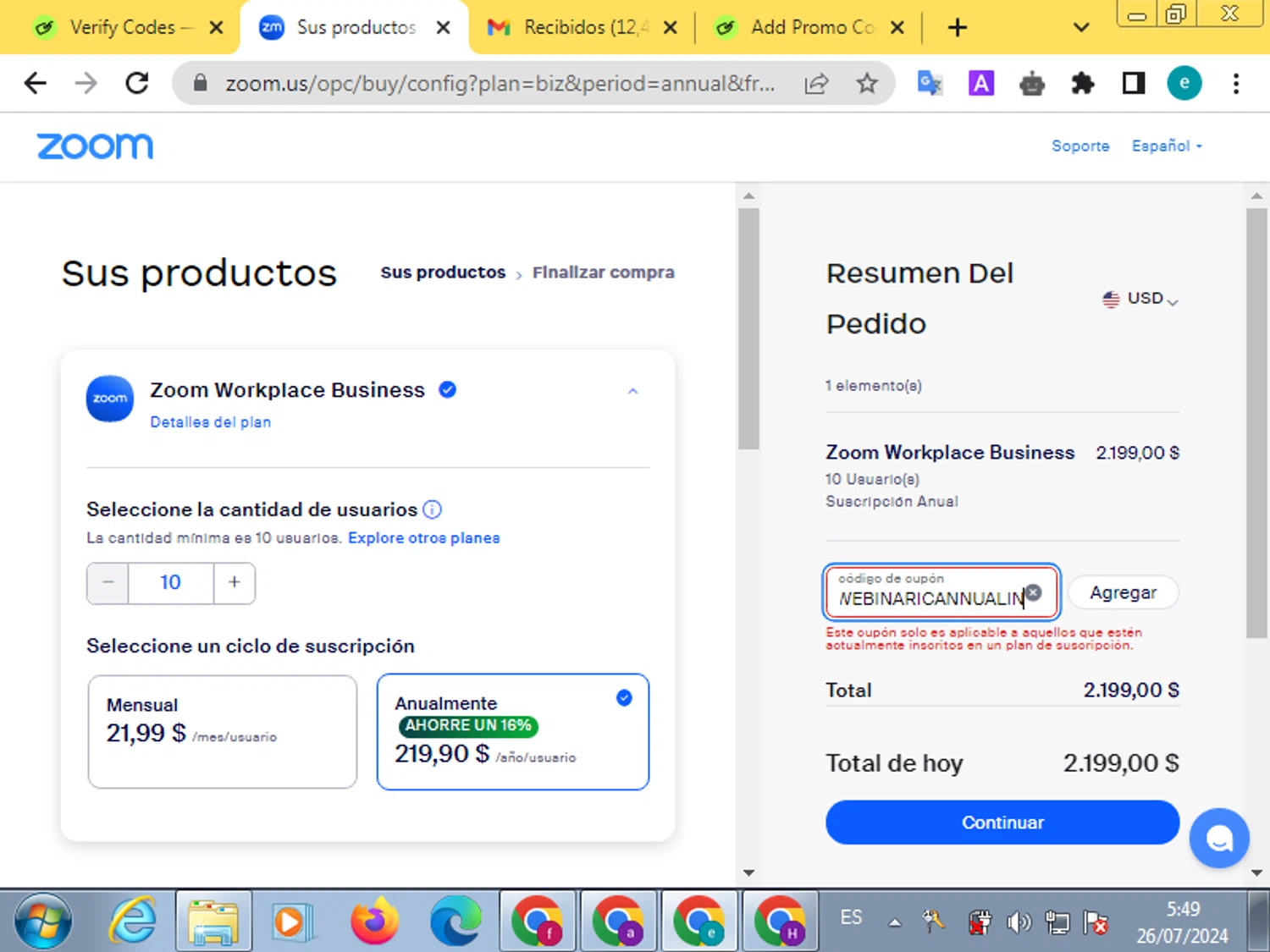The height and width of the screenshot is (952, 1270).
Task: Open the tab search dropdown arrow
Action: pyautogui.click(x=1080, y=28)
